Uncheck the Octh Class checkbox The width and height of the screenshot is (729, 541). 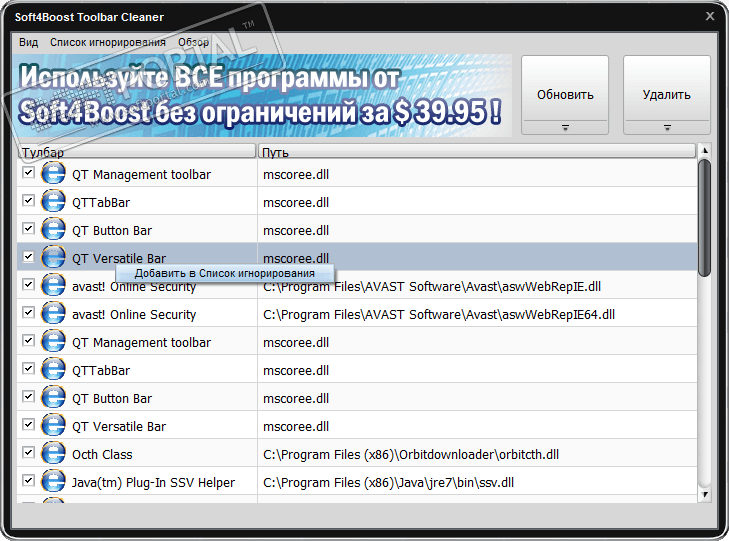28,452
